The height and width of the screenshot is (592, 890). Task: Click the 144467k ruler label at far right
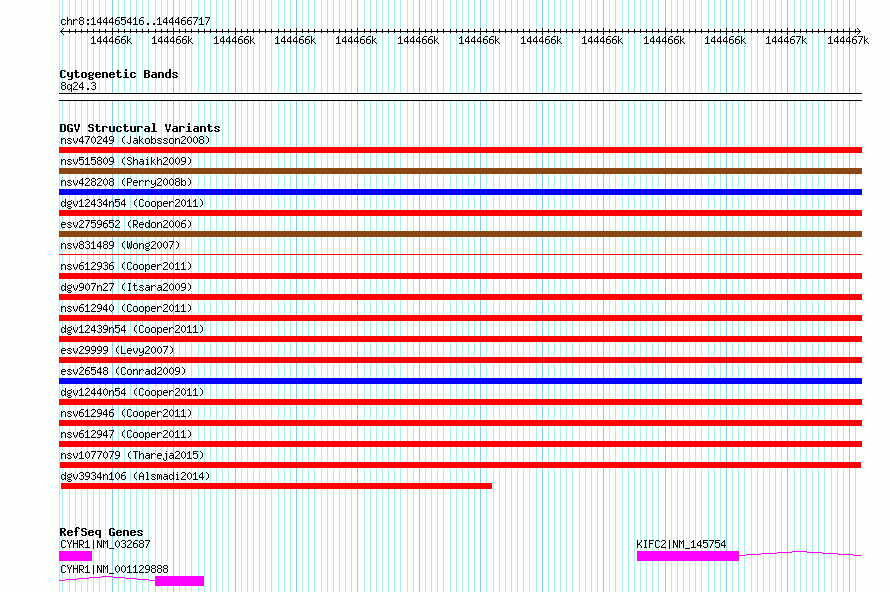(x=848, y=40)
